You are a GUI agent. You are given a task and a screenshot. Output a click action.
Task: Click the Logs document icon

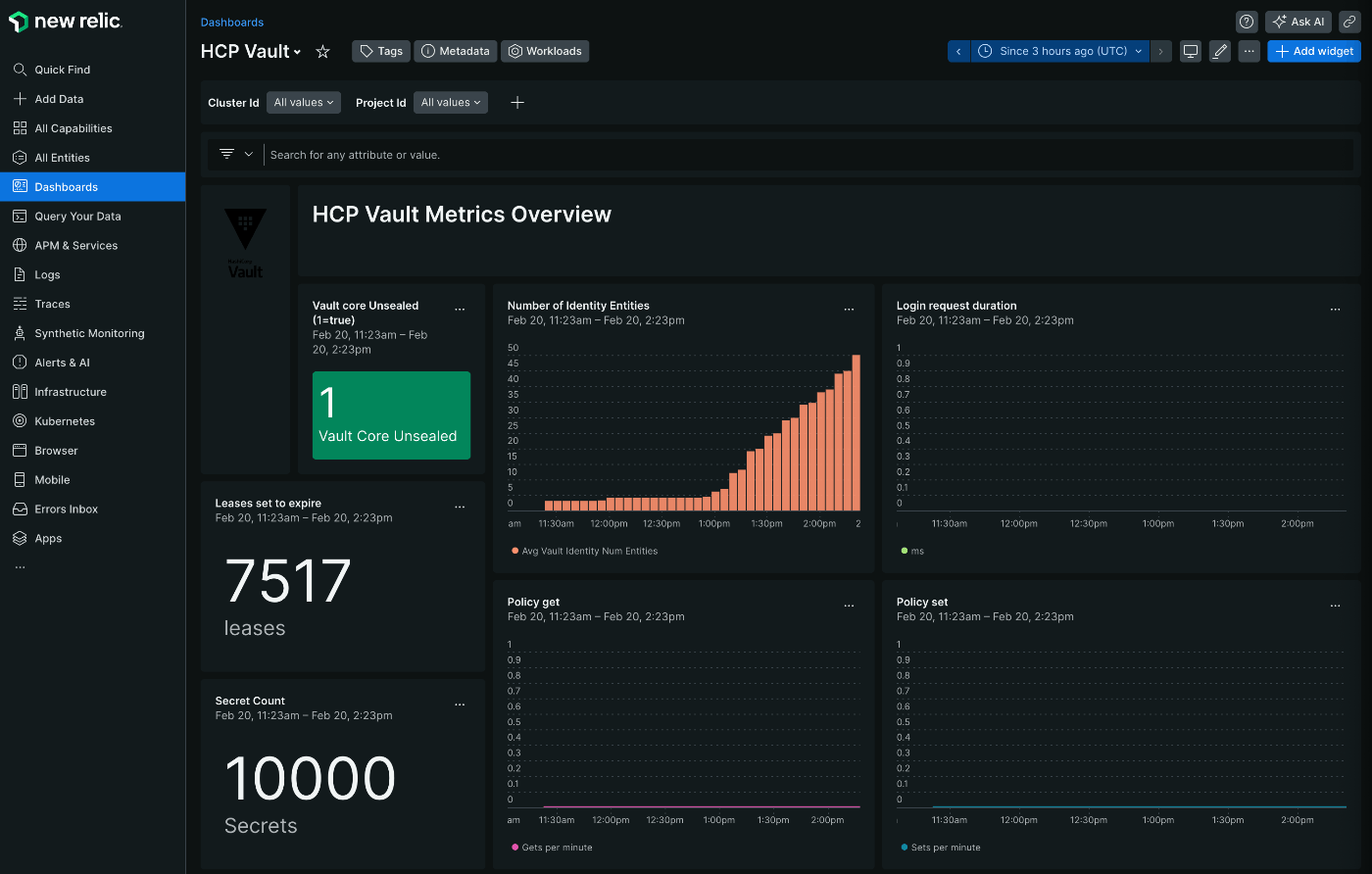[x=20, y=275]
